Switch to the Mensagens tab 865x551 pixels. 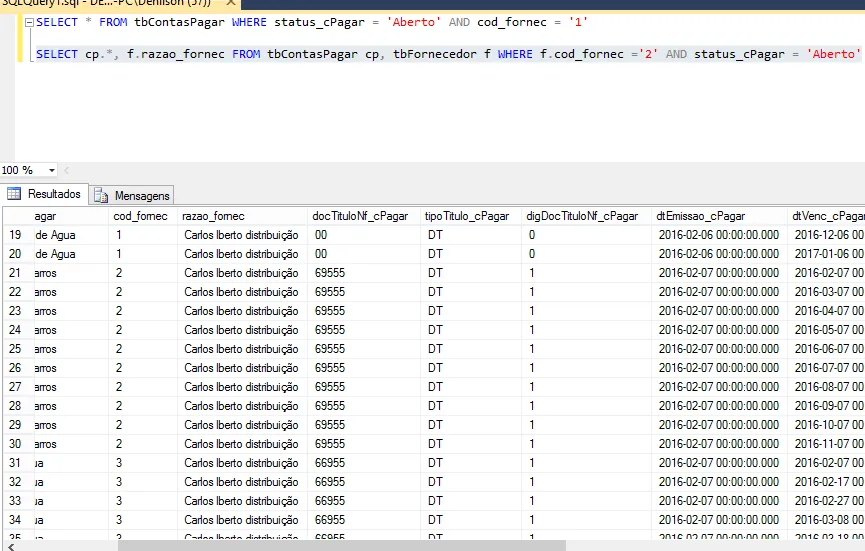click(x=141, y=196)
